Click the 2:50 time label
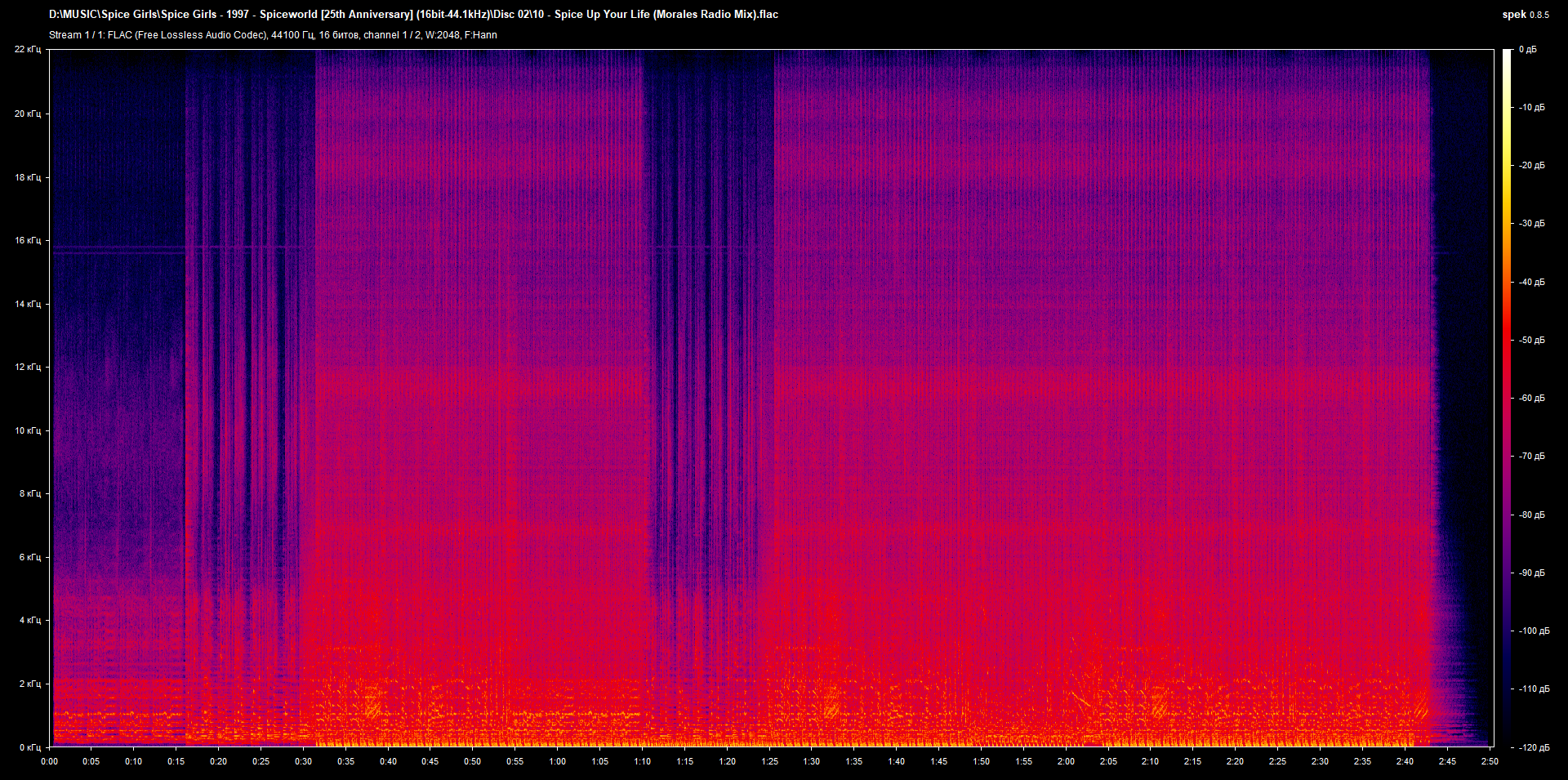 click(x=1490, y=761)
